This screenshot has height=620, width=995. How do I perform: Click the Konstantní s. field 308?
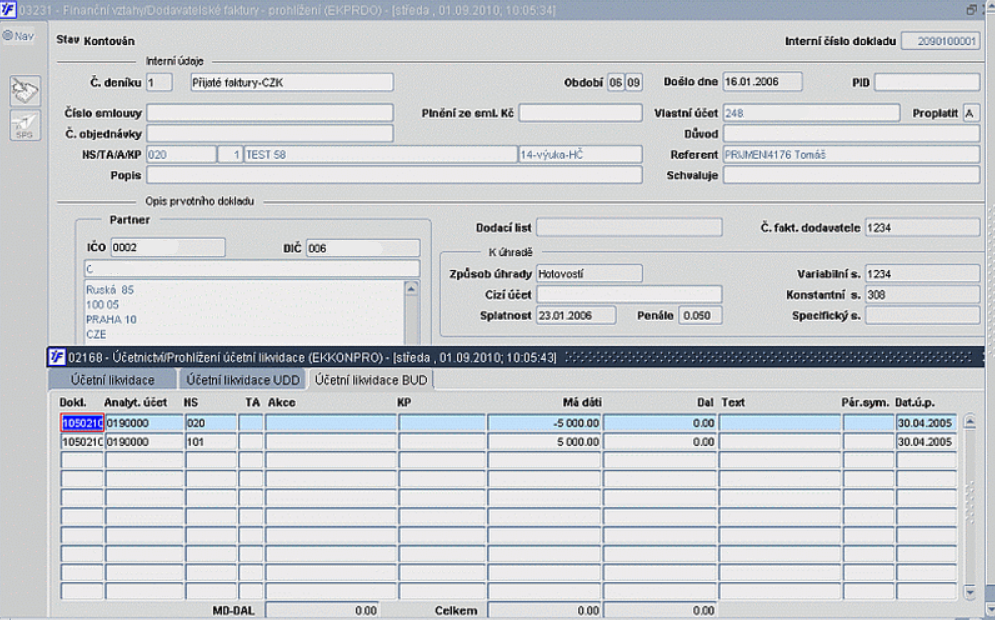923,294
